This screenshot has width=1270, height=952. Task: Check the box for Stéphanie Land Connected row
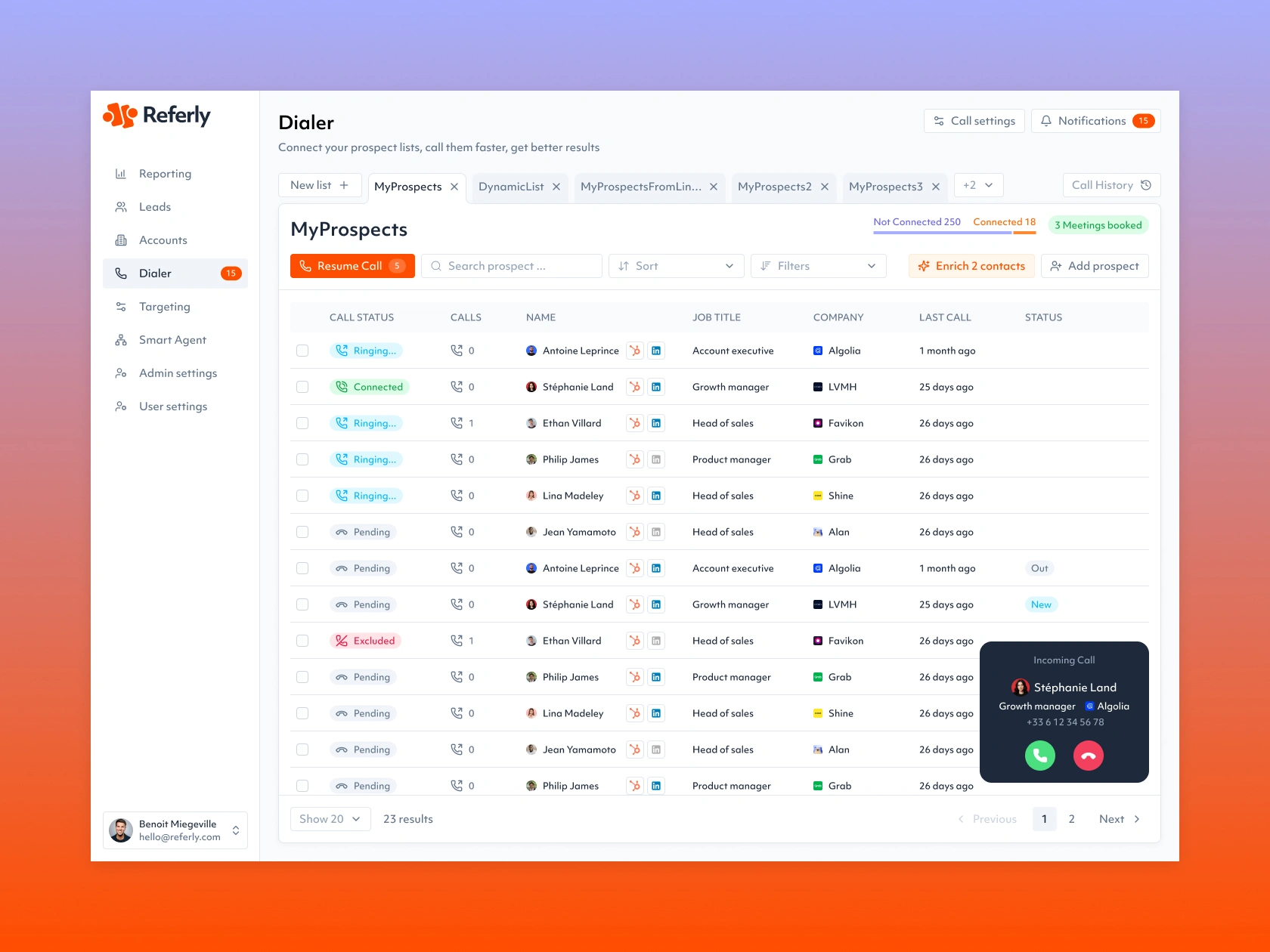302,387
